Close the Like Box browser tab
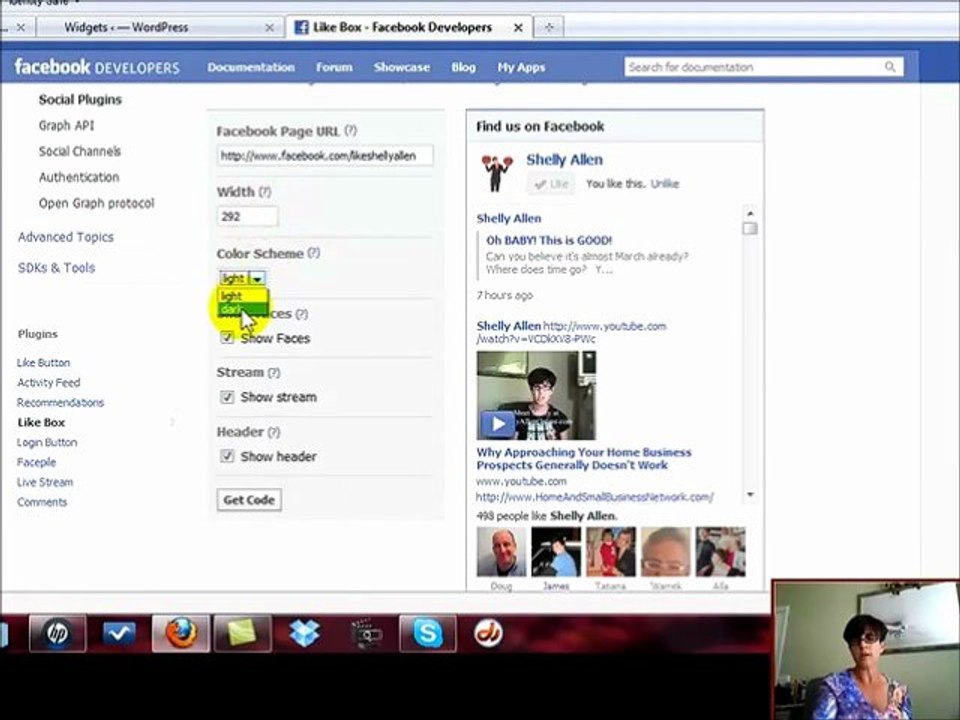 (518, 28)
